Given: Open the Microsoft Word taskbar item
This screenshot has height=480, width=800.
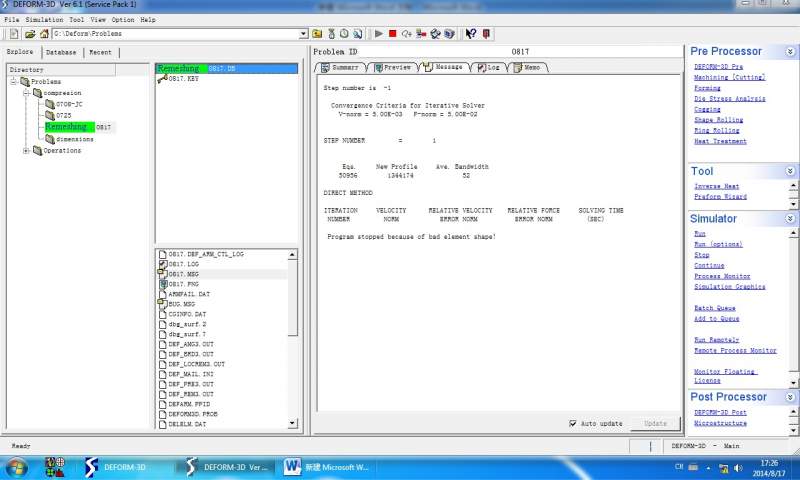Looking at the screenshot, I should 327,467.
